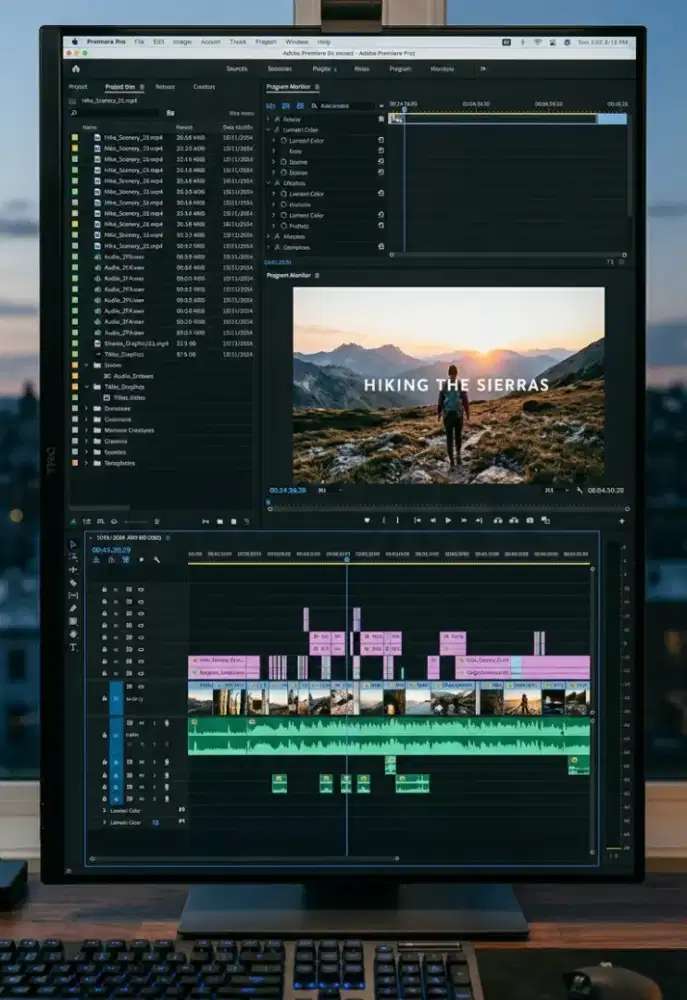This screenshot has height=1000, width=687.
Task: Mute the main waveform audio track
Action: 142,723
